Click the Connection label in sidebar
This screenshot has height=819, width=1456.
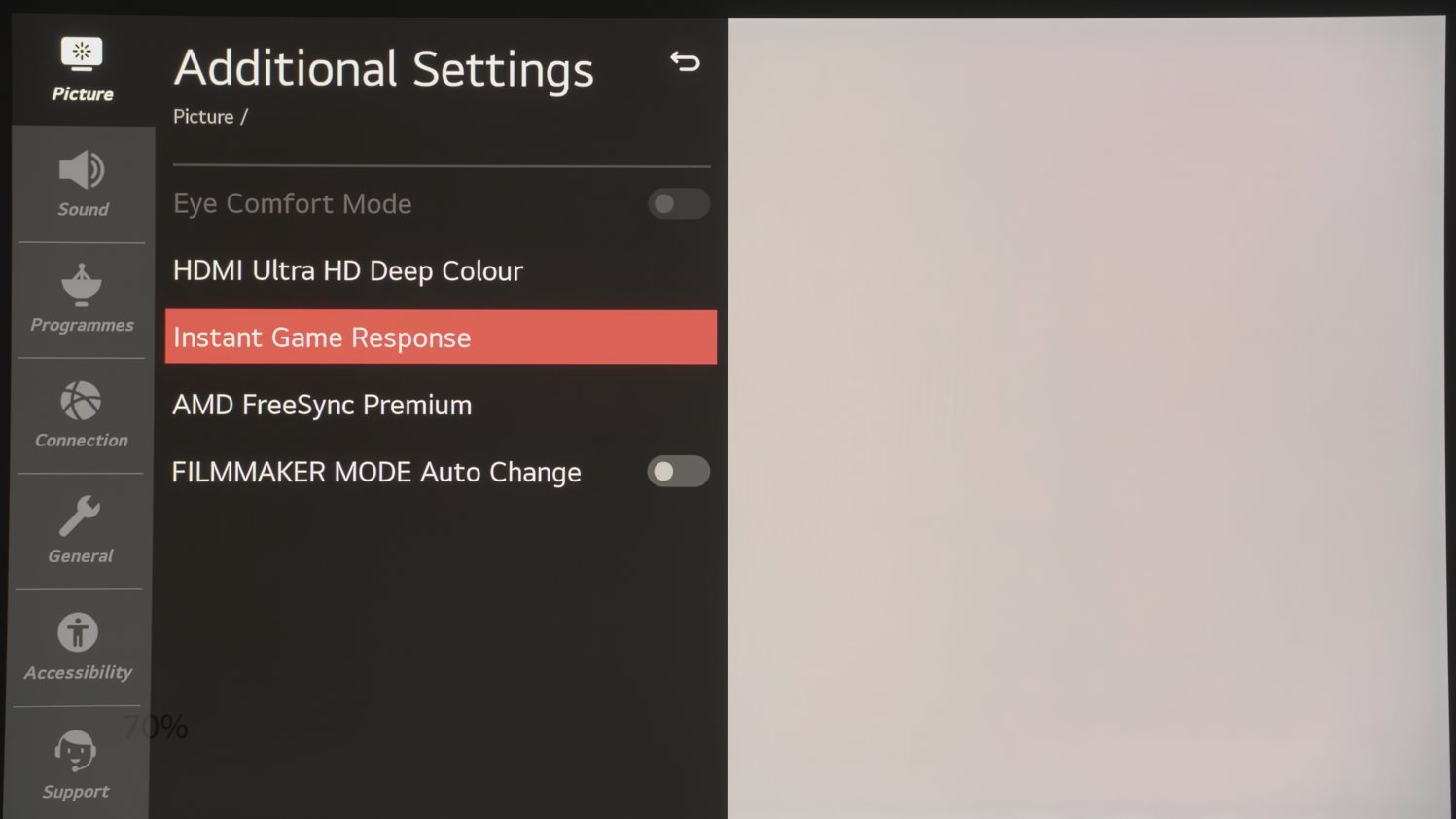[x=82, y=441]
